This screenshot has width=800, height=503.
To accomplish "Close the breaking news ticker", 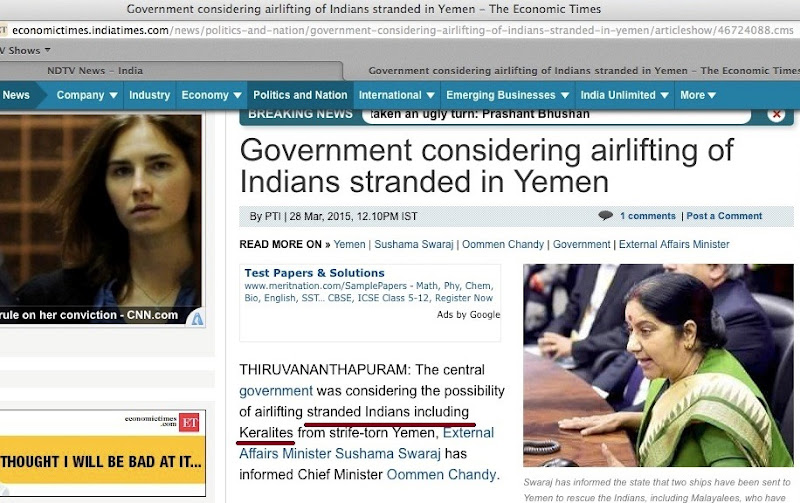I will 776,114.
